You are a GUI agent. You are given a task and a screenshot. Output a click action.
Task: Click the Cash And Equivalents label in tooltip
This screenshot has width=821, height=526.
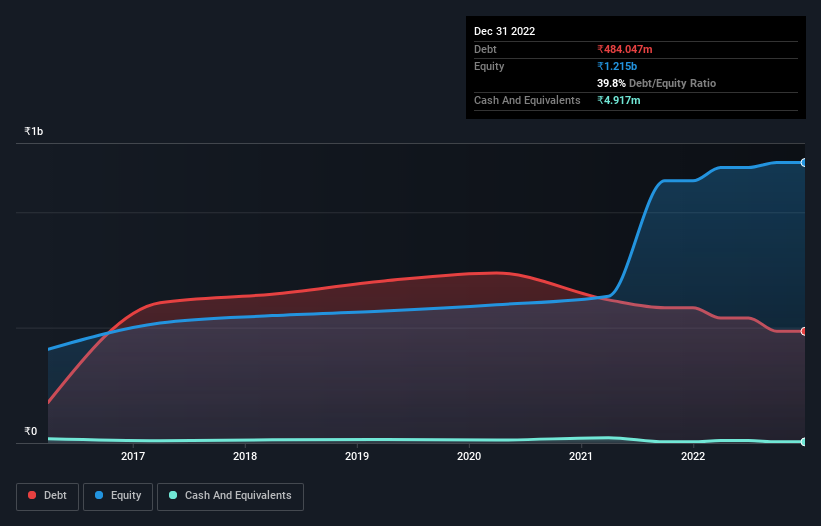(527, 100)
